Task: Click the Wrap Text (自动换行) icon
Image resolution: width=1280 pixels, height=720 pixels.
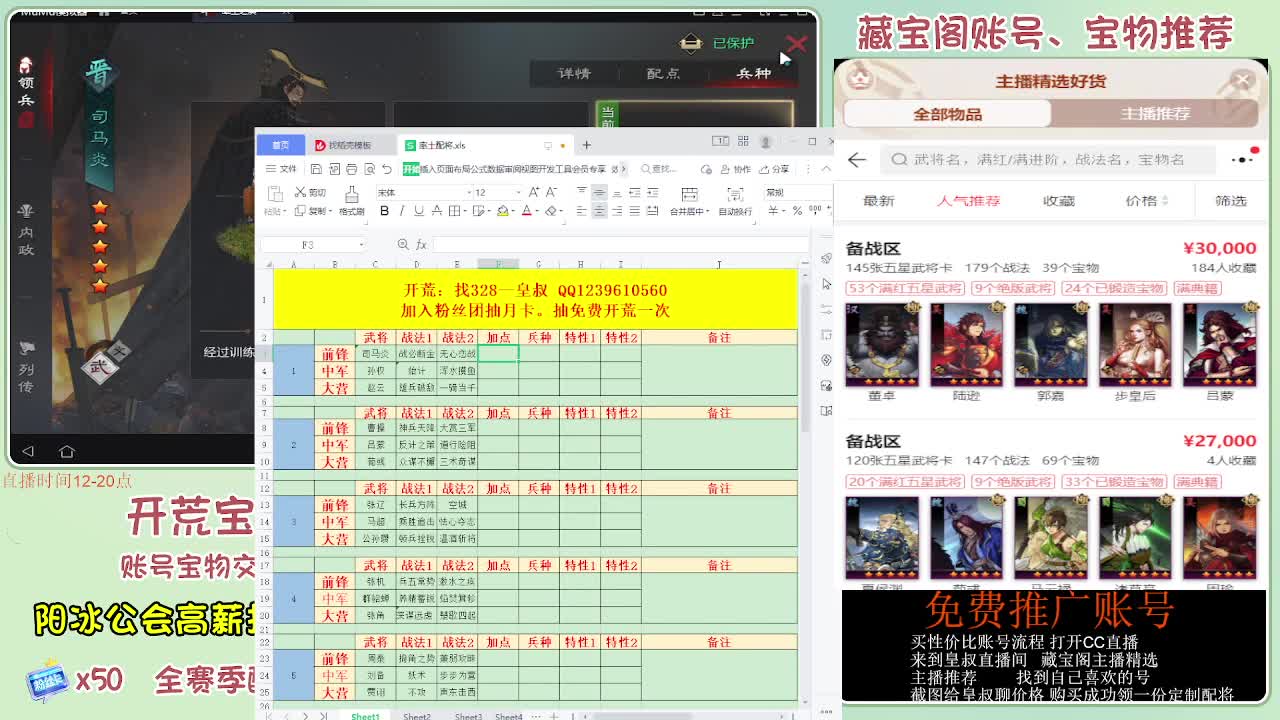Action: click(x=735, y=194)
